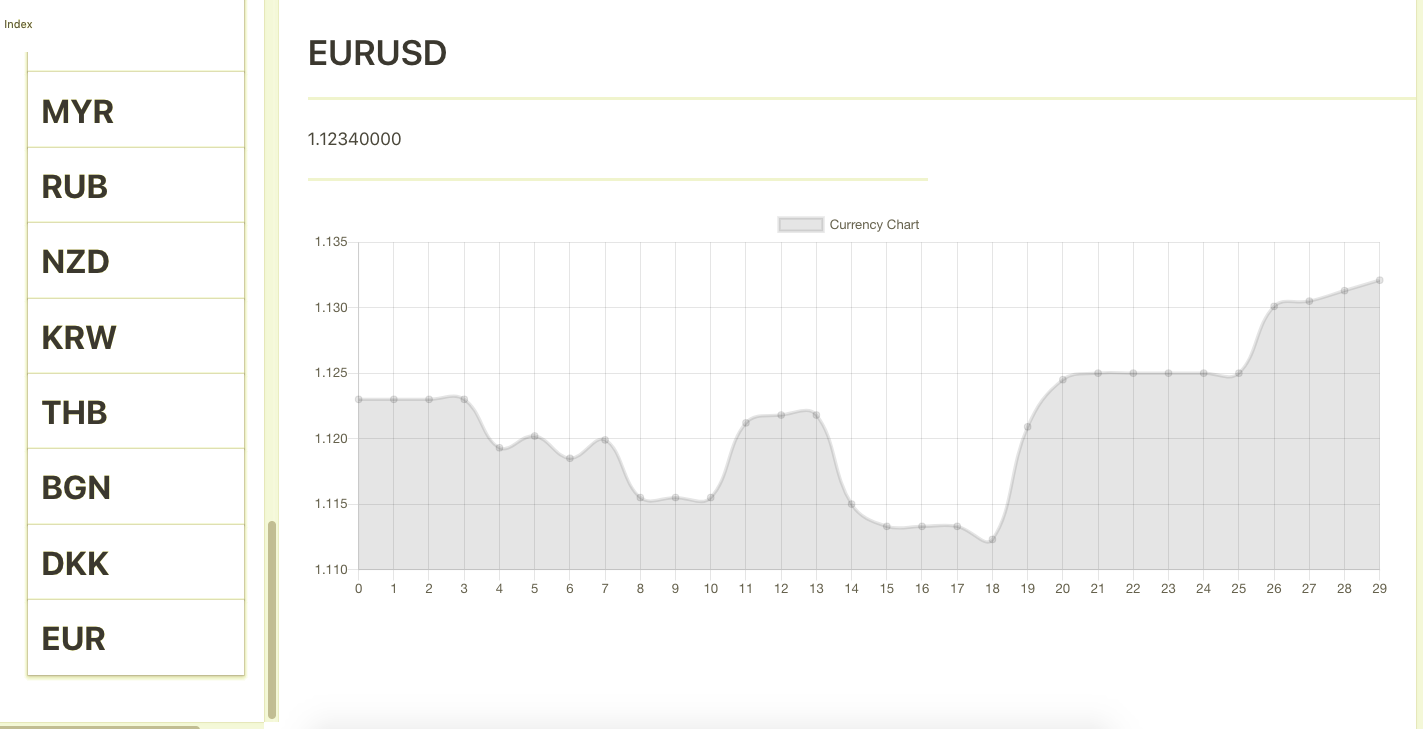Select MYR in the currency list
Viewport: 1423px width, 729px height.
pos(78,112)
